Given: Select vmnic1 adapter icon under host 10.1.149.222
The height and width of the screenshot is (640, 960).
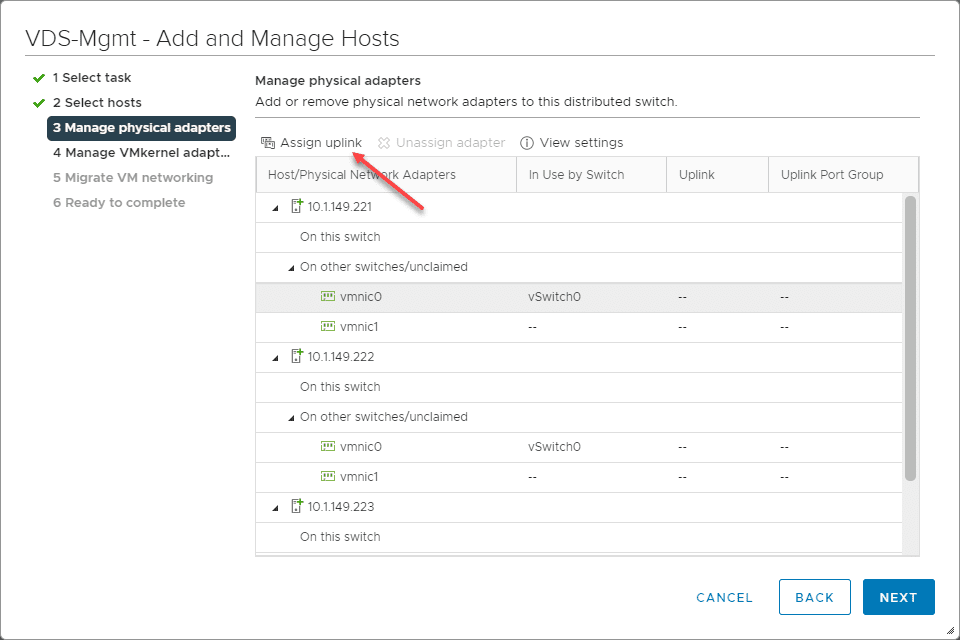Looking at the screenshot, I should click(x=327, y=477).
